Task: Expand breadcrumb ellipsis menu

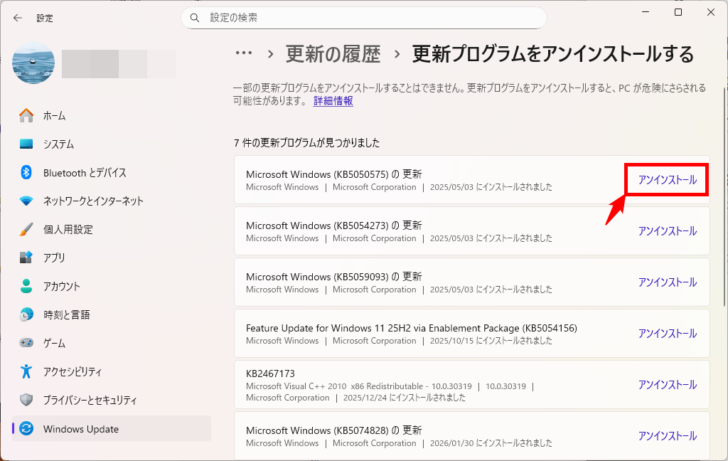Action: pyautogui.click(x=244, y=54)
